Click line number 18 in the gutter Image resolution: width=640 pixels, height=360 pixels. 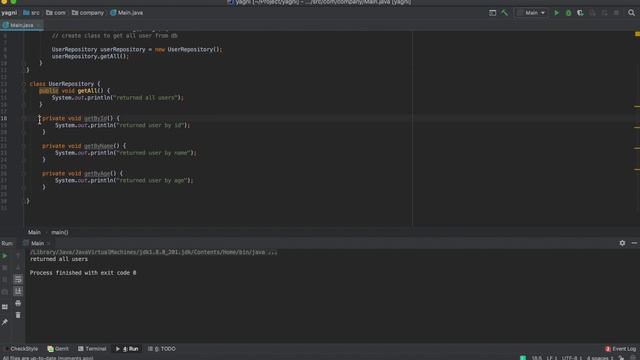coord(4,118)
